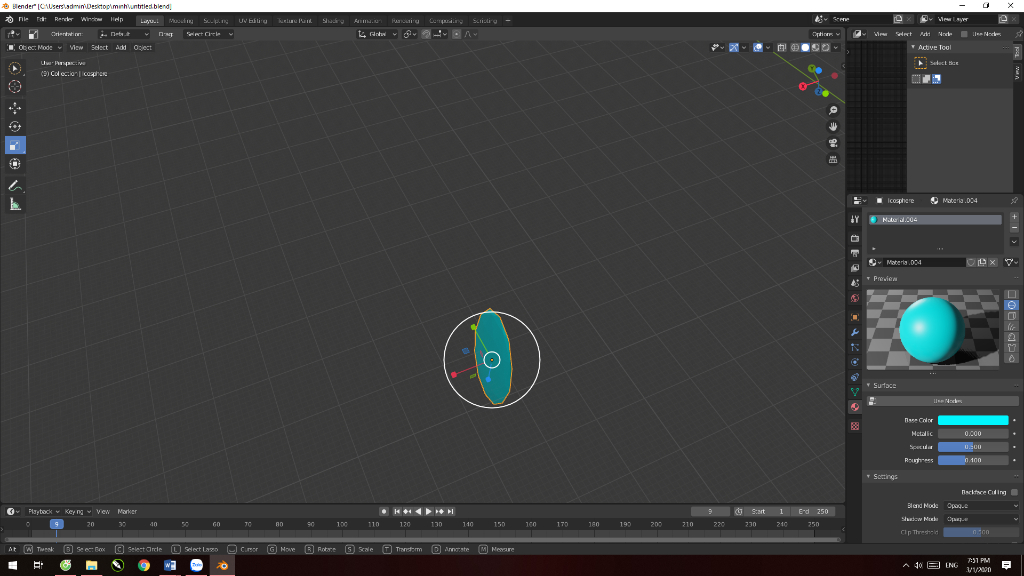
Task: Open the Select Circle drag dropdown
Action: 208,34
